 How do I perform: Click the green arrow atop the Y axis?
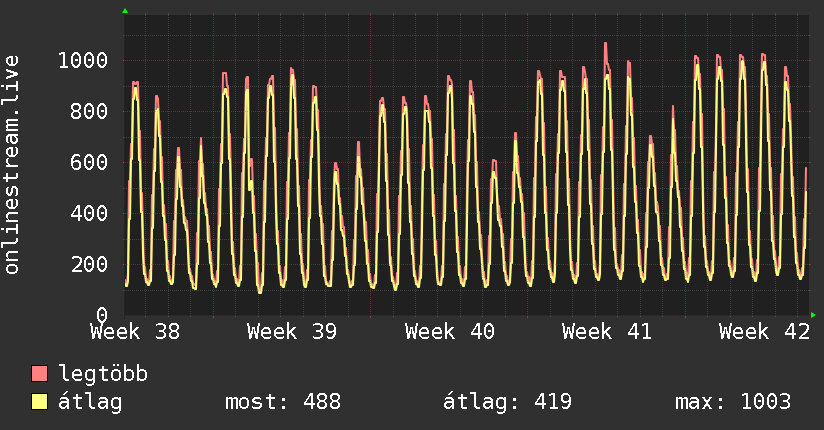(125, 11)
